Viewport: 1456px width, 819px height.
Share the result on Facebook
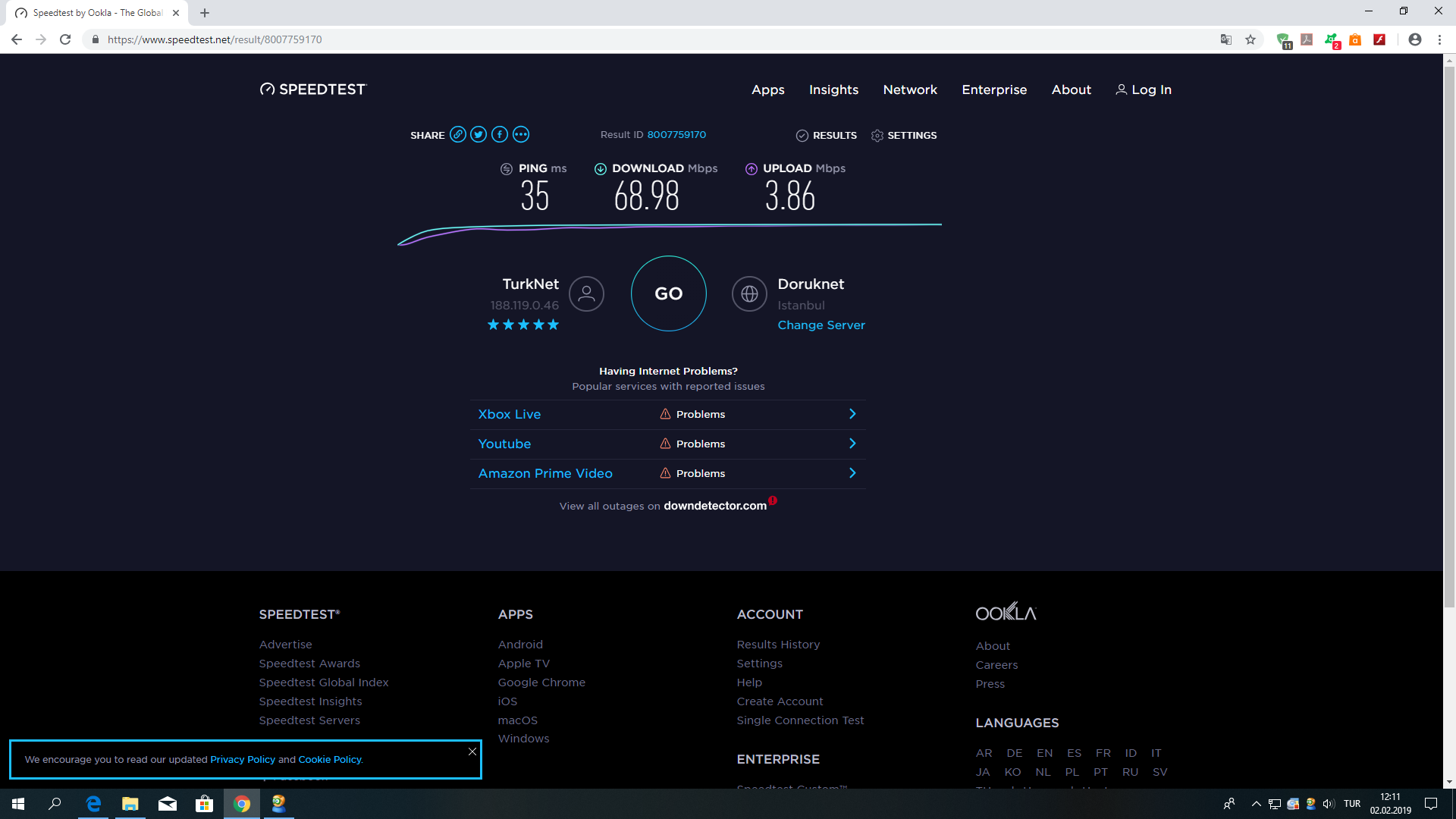coord(500,135)
